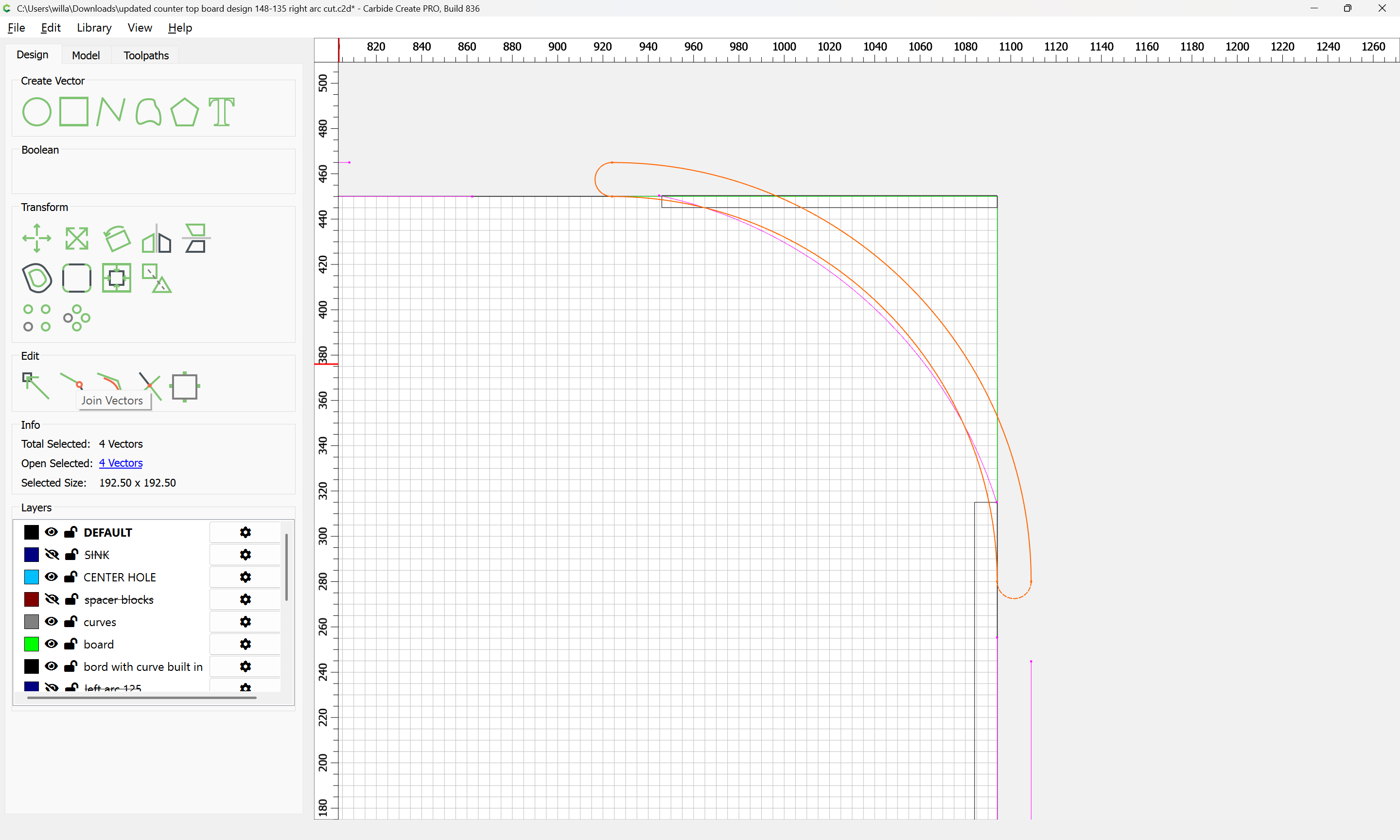
Task: Click the spacer blocks layer color swatch
Action: click(32, 599)
